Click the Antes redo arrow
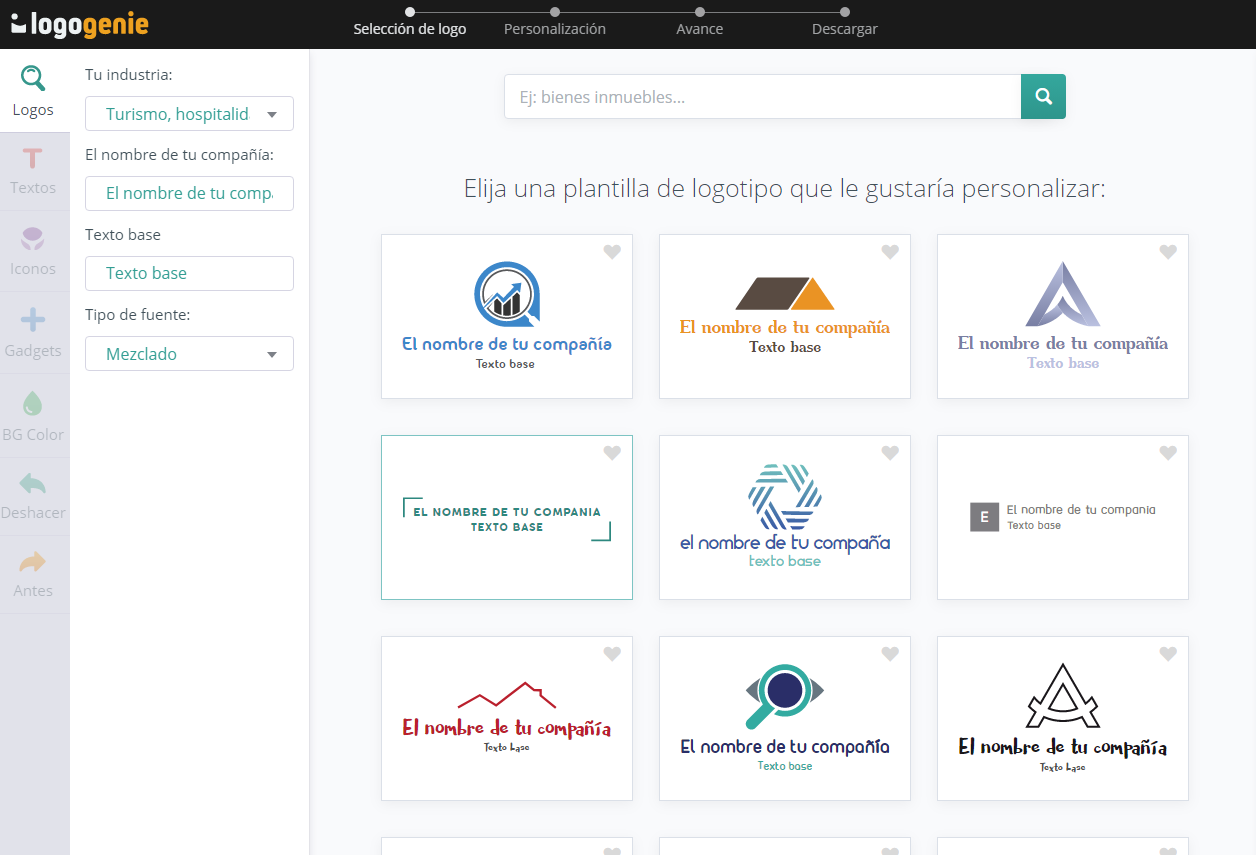Viewport: 1256px width, 855px height. point(33,574)
